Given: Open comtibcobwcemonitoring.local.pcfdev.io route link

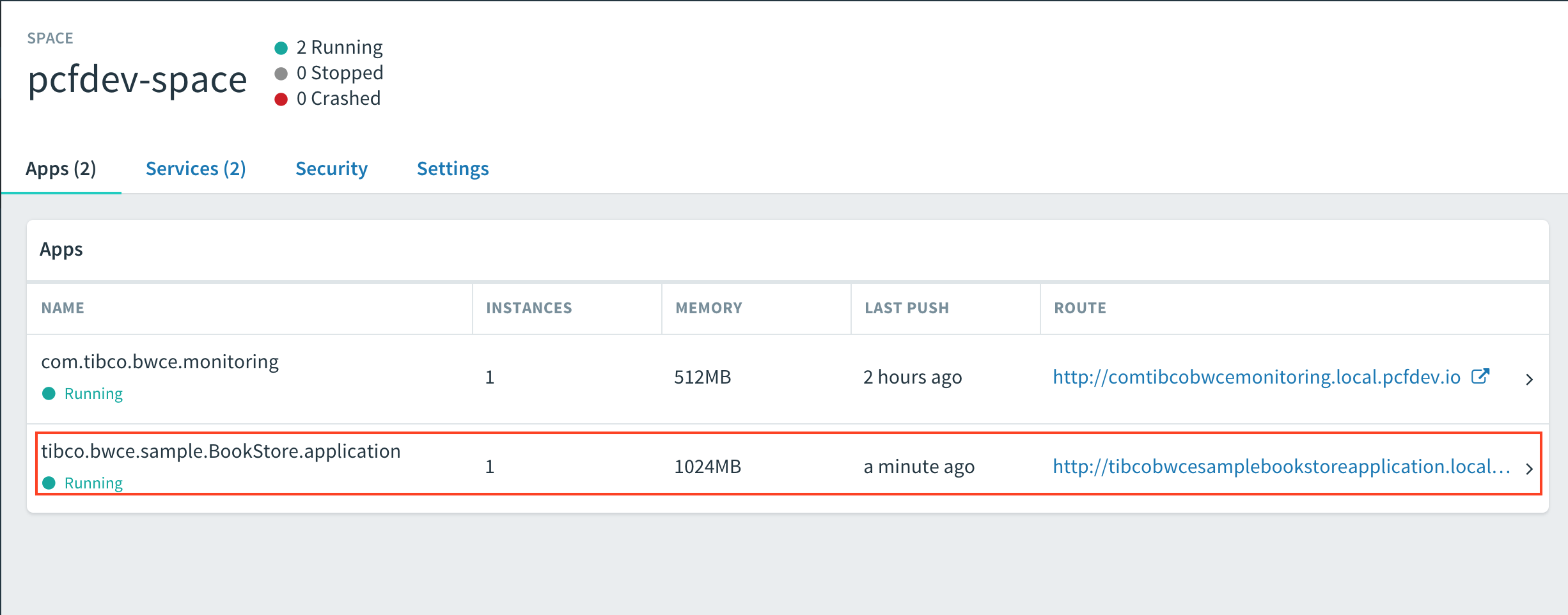Looking at the screenshot, I should pyautogui.click(x=1257, y=377).
